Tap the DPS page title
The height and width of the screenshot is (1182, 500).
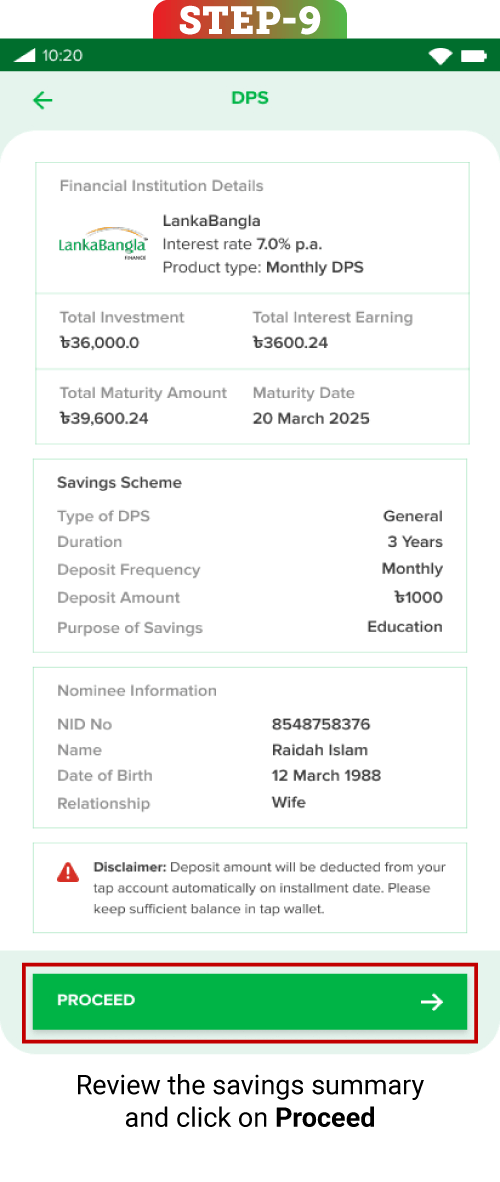[x=250, y=98]
